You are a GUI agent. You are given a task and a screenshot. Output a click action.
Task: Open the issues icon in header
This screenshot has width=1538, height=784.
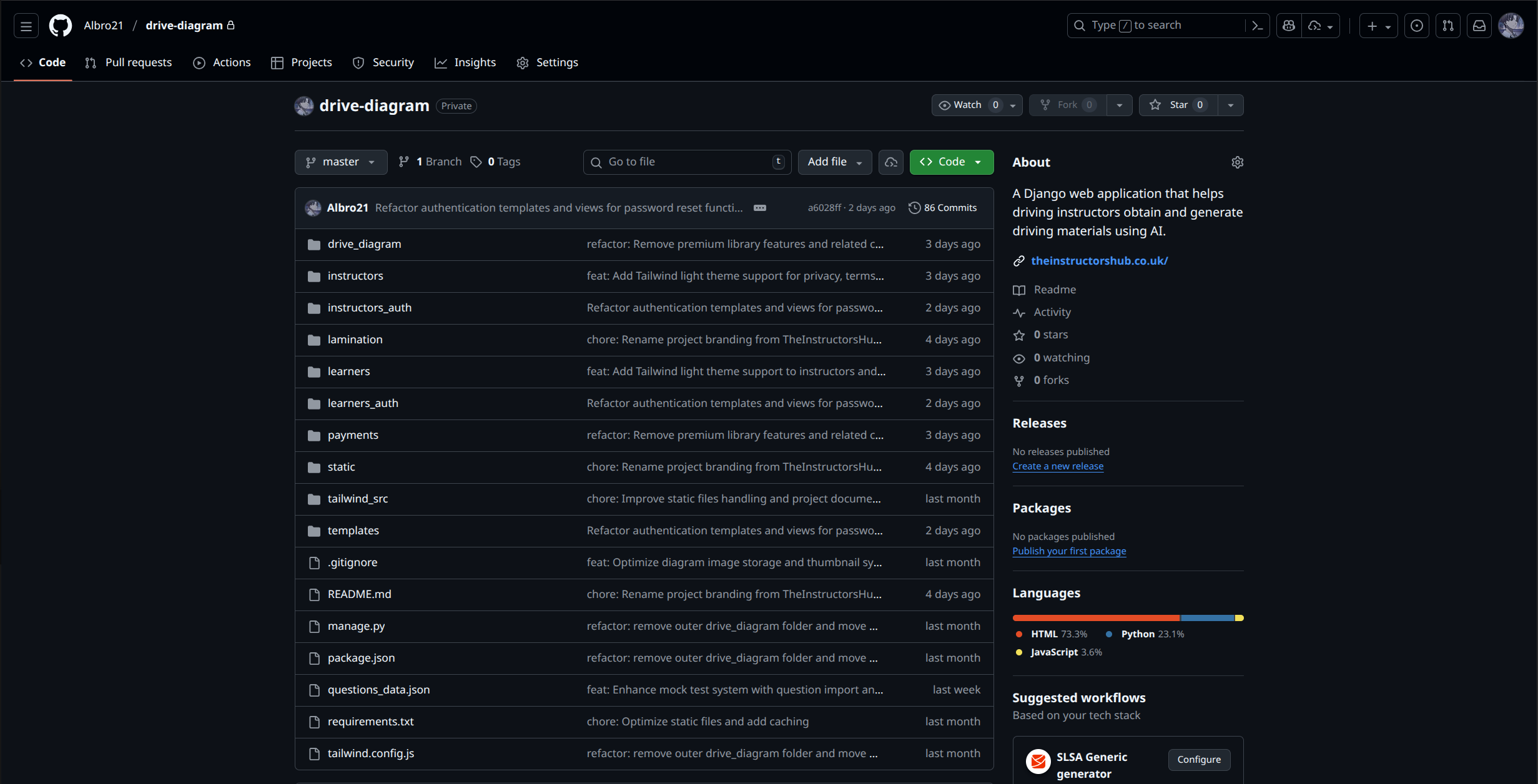click(x=1417, y=26)
